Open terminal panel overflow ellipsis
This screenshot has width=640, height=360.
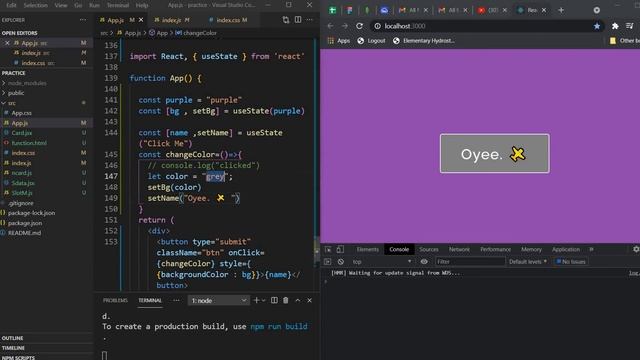point(176,300)
